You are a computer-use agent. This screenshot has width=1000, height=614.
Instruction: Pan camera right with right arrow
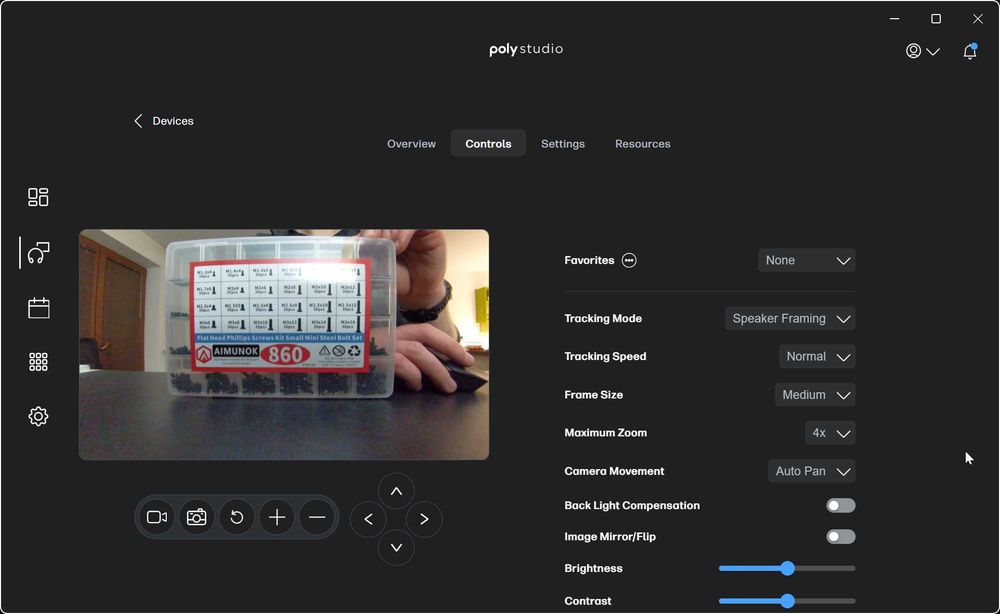click(424, 519)
